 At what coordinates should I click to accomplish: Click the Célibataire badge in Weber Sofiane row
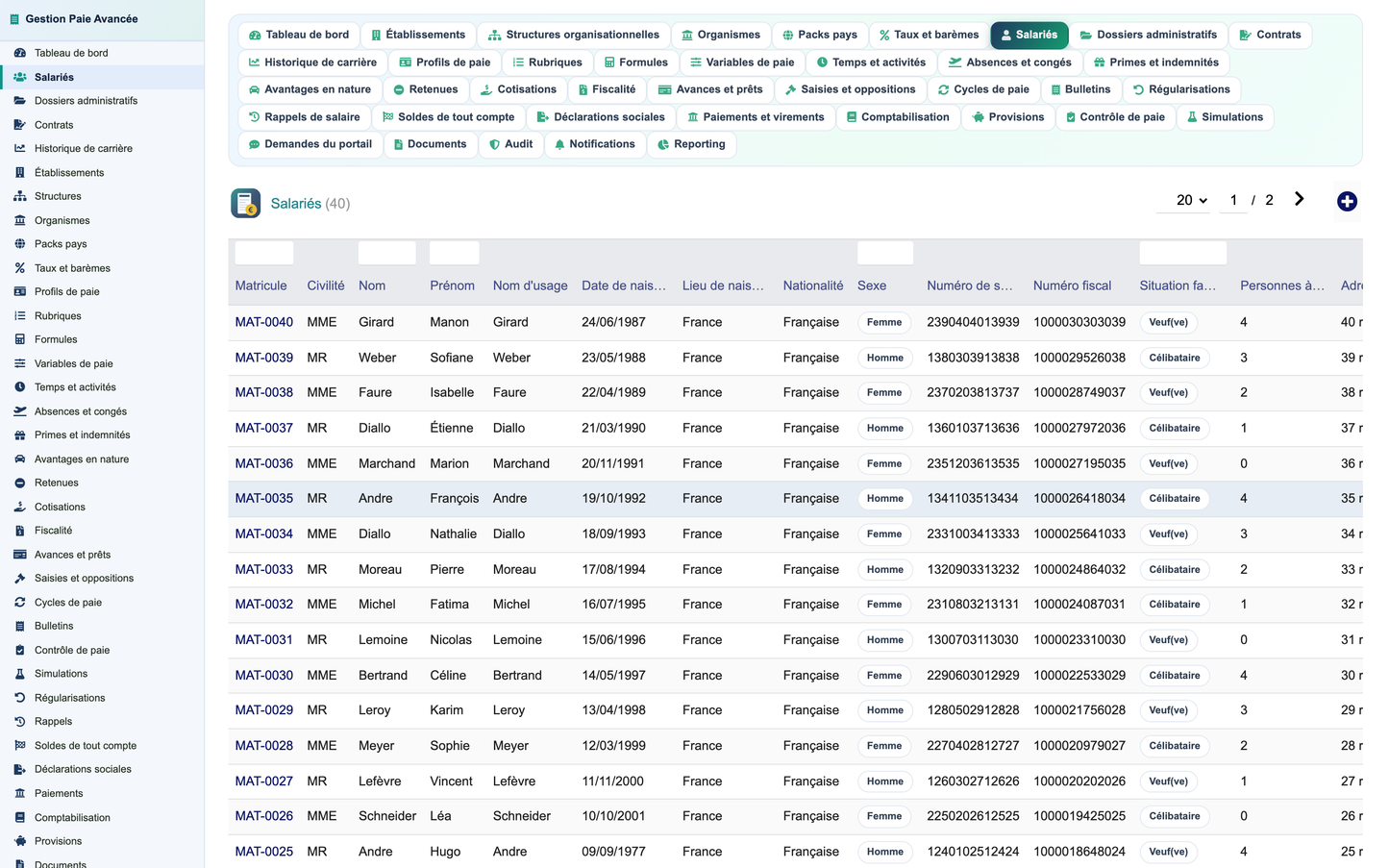click(x=1175, y=358)
